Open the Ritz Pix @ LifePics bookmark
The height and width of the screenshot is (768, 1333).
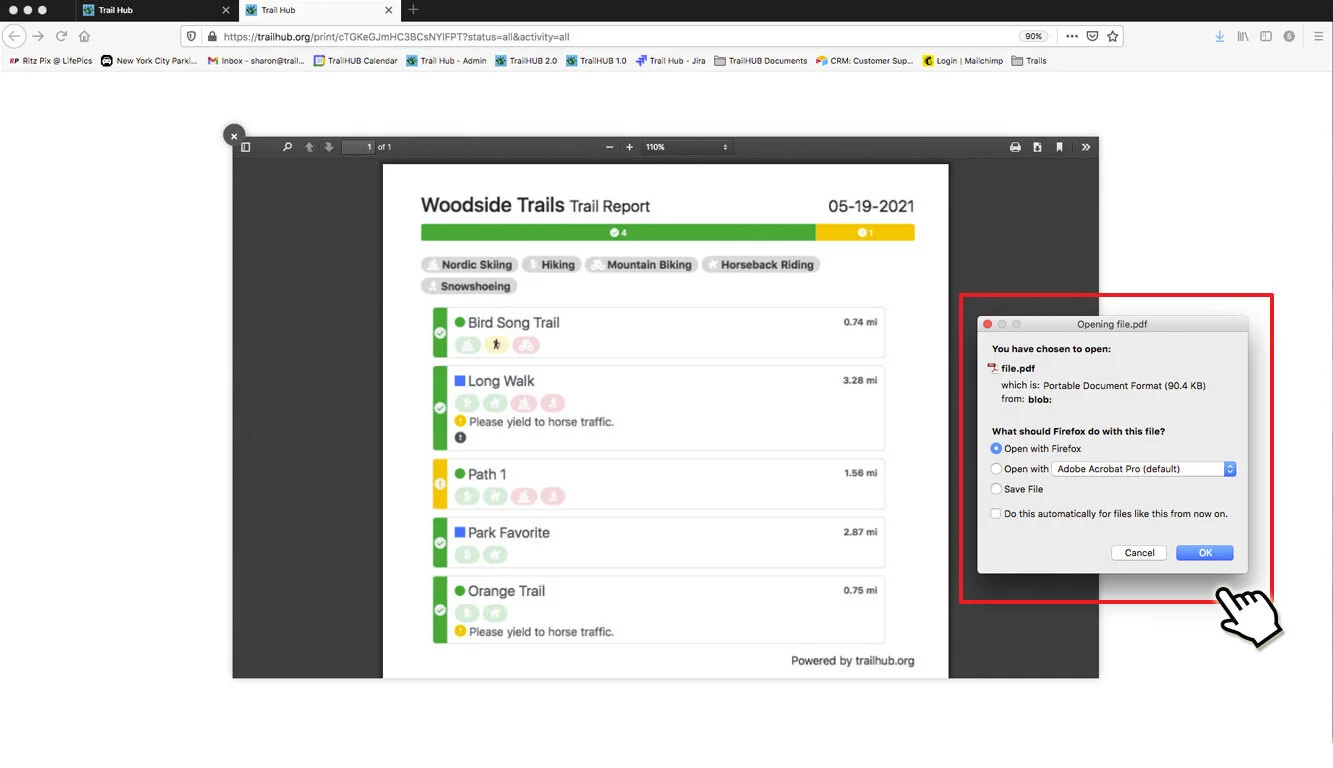click(50, 61)
